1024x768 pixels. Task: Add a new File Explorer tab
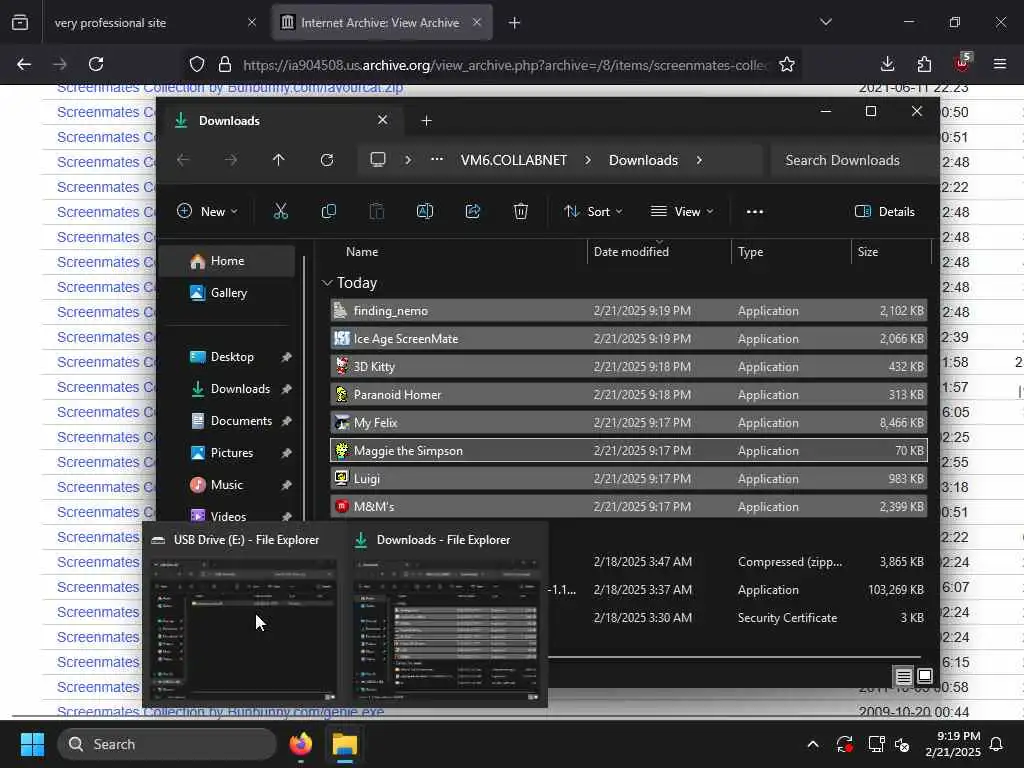click(426, 121)
